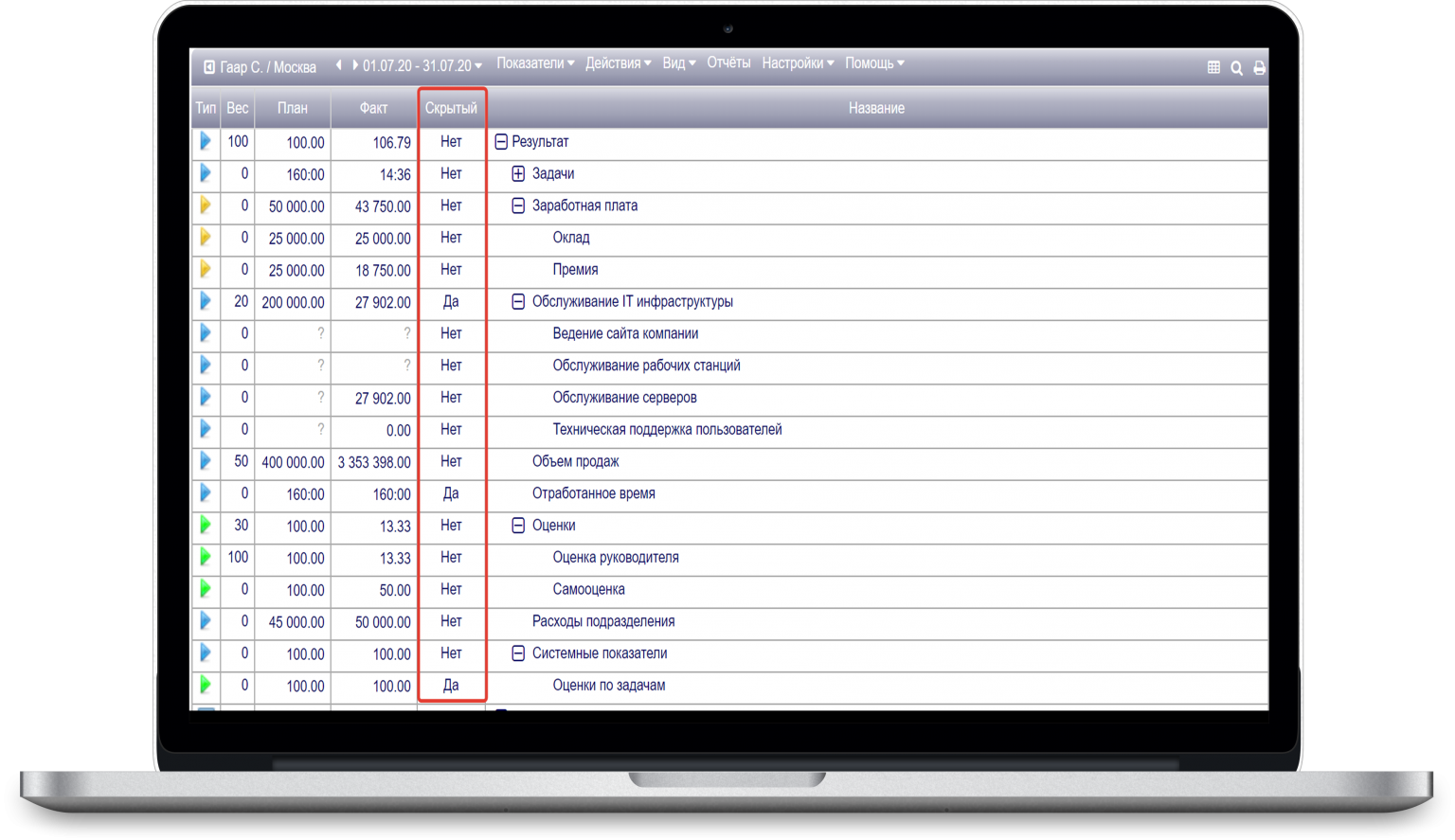Image resolution: width=1455 pixels, height=840 pixels.
Task: Click type icon in Обслуживание серверов row
Action: 206,398
